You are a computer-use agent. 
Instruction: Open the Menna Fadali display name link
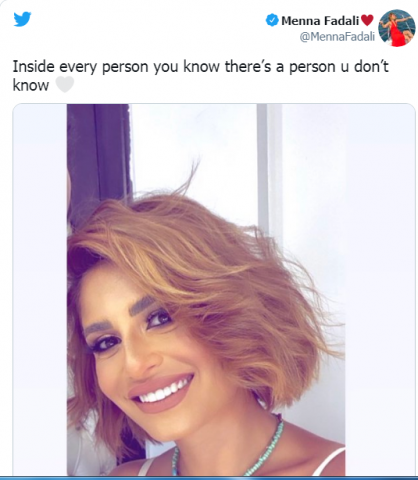[x=320, y=21]
